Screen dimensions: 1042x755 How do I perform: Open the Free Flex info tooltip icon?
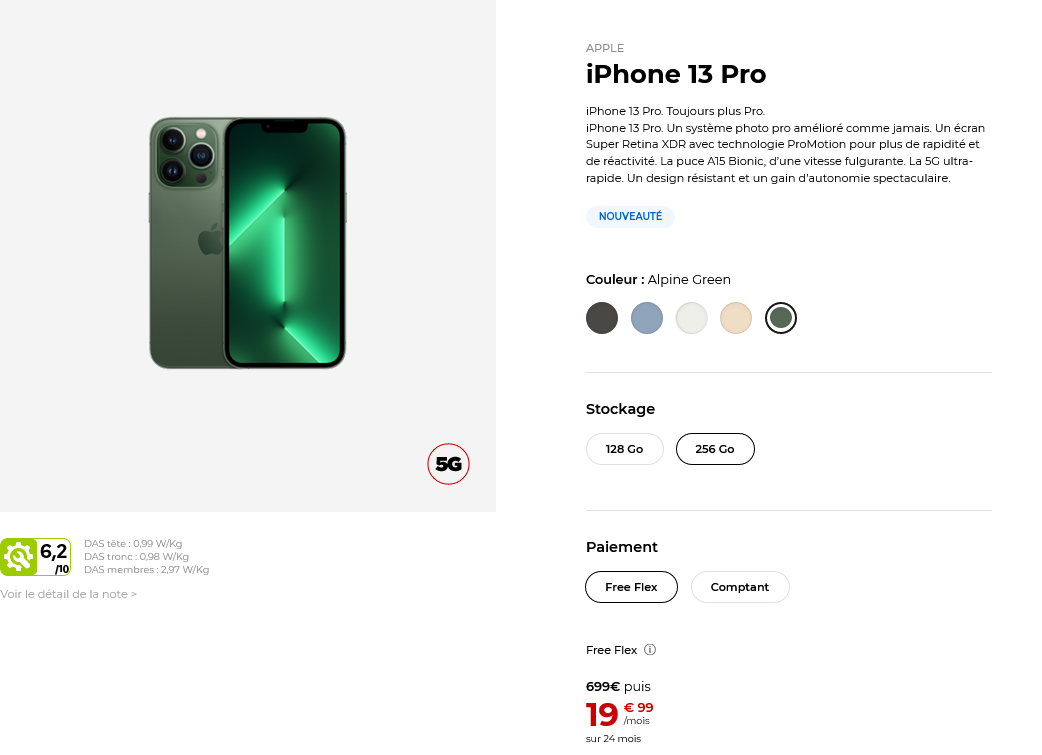click(650, 650)
